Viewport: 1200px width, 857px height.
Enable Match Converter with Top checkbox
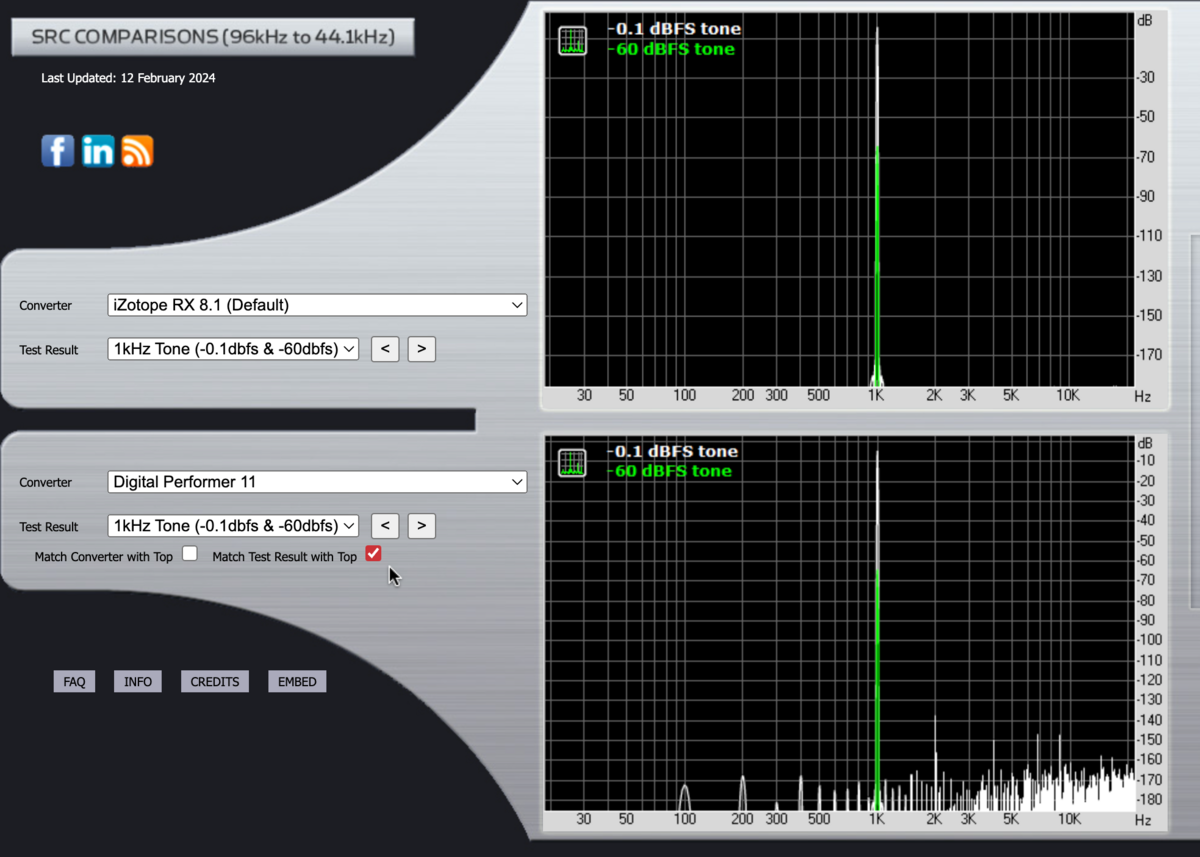[190, 554]
